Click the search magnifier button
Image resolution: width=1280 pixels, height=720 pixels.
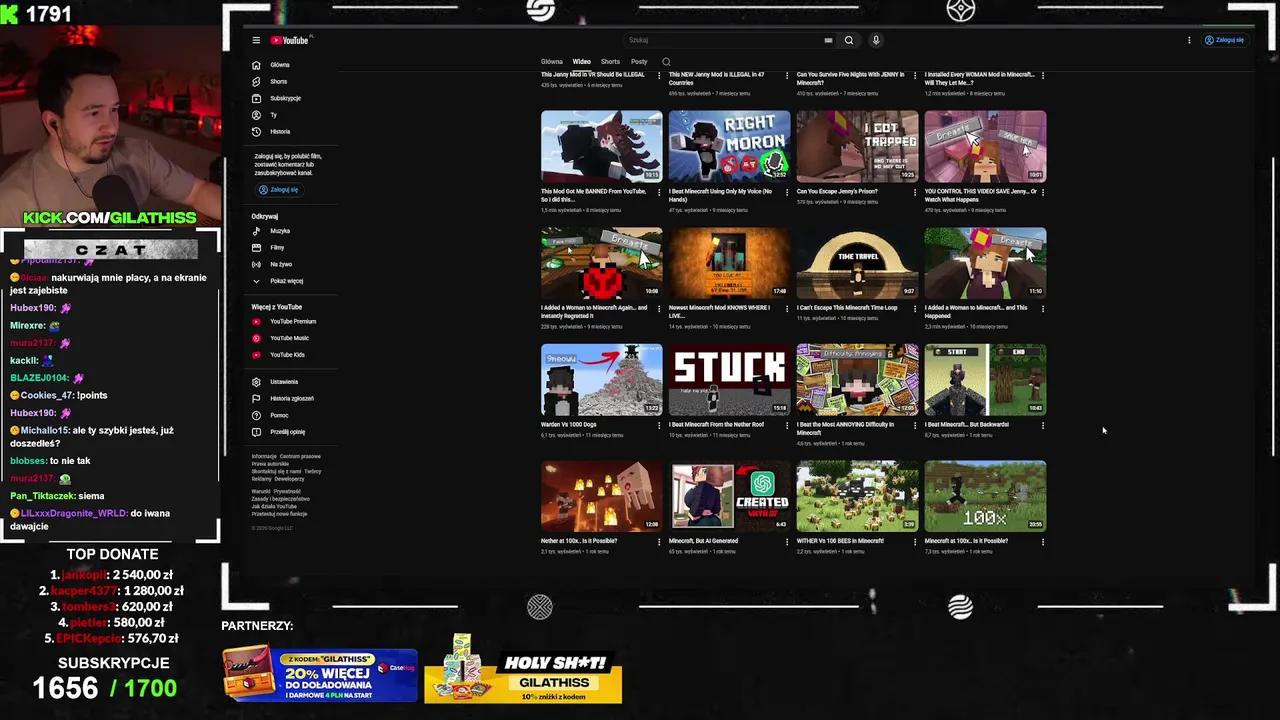click(x=849, y=40)
